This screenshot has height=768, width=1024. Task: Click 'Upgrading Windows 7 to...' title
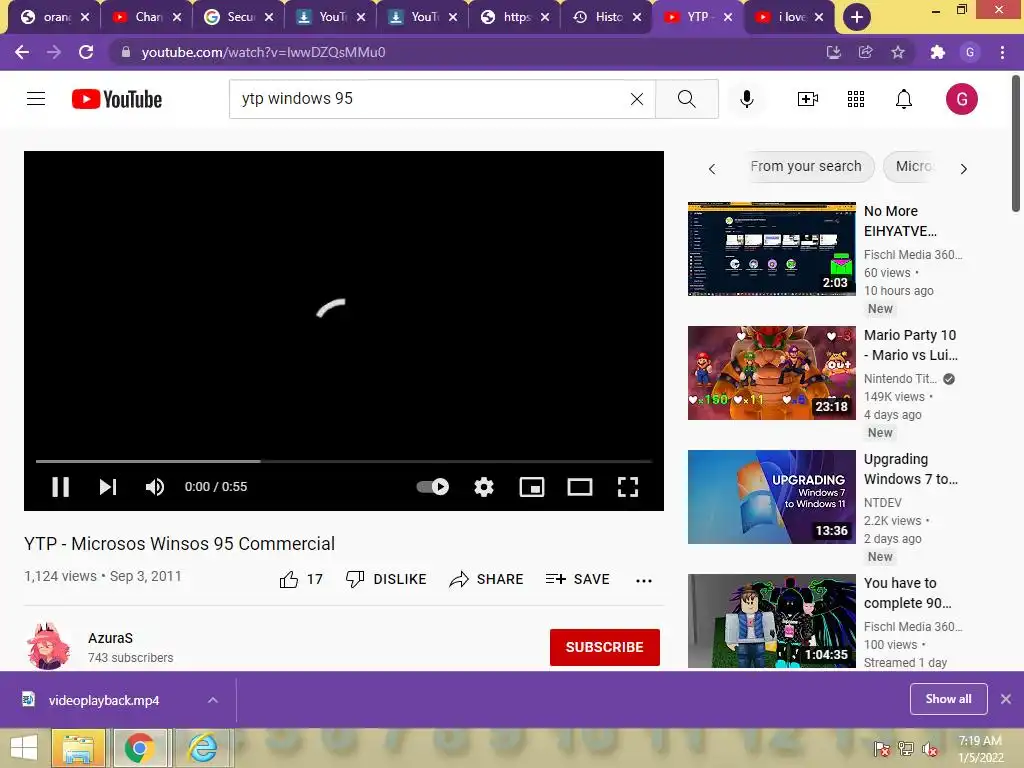point(911,469)
